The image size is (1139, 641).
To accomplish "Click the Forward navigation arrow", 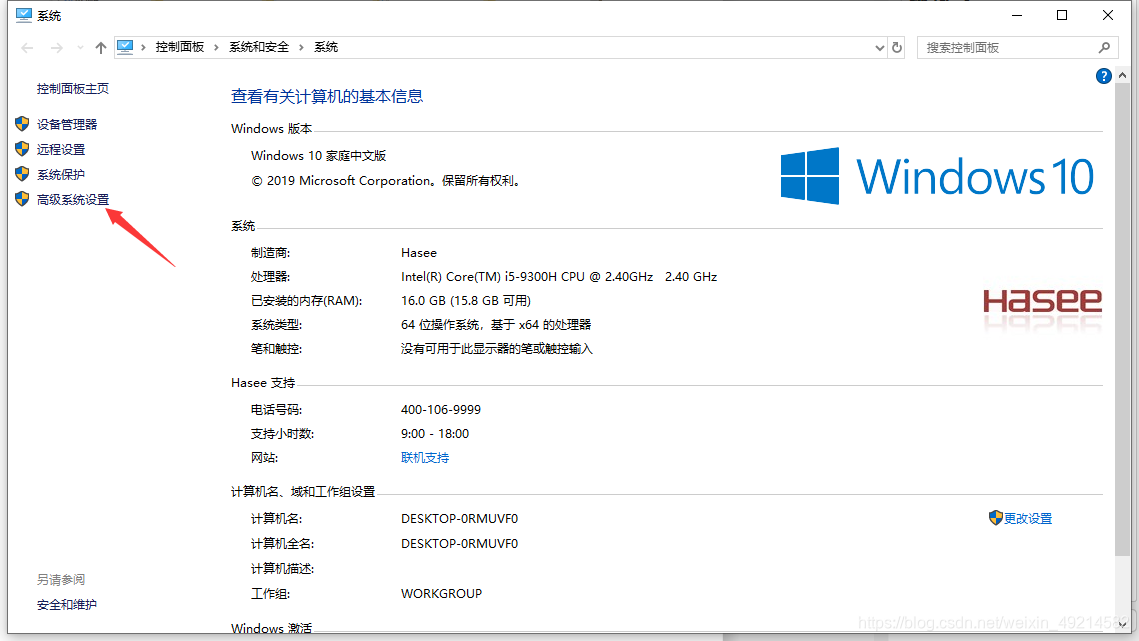I will (57, 48).
